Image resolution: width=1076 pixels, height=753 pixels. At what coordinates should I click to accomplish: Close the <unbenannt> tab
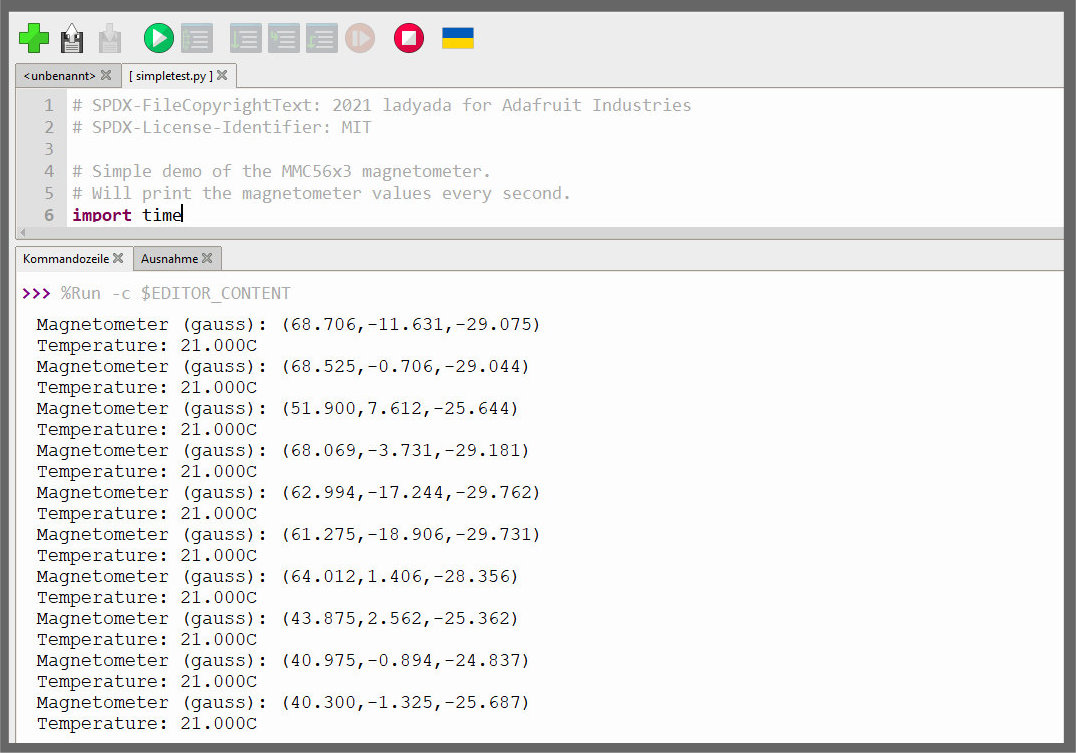[x=106, y=76]
